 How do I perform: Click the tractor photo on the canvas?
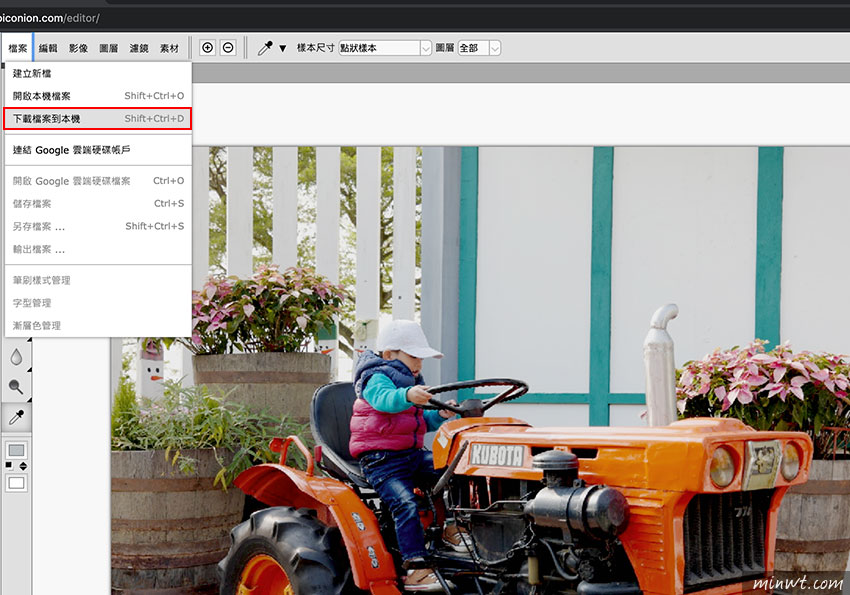click(x=480, y=371)
